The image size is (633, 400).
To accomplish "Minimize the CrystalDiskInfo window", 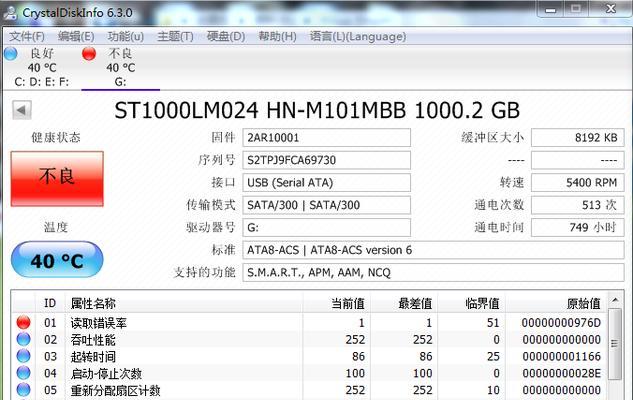I will click(551, 9).
